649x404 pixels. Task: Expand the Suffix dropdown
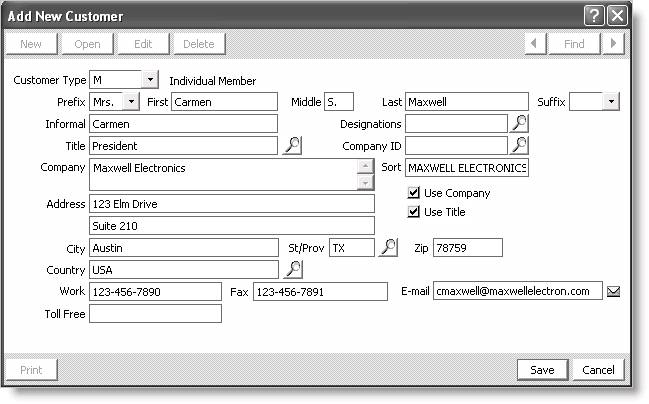(611, 101)
